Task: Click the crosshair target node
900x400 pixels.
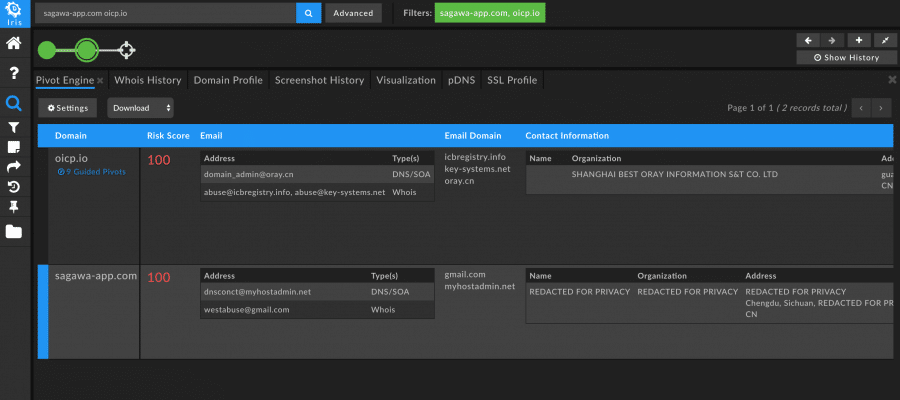Action: tap(126, 50)
